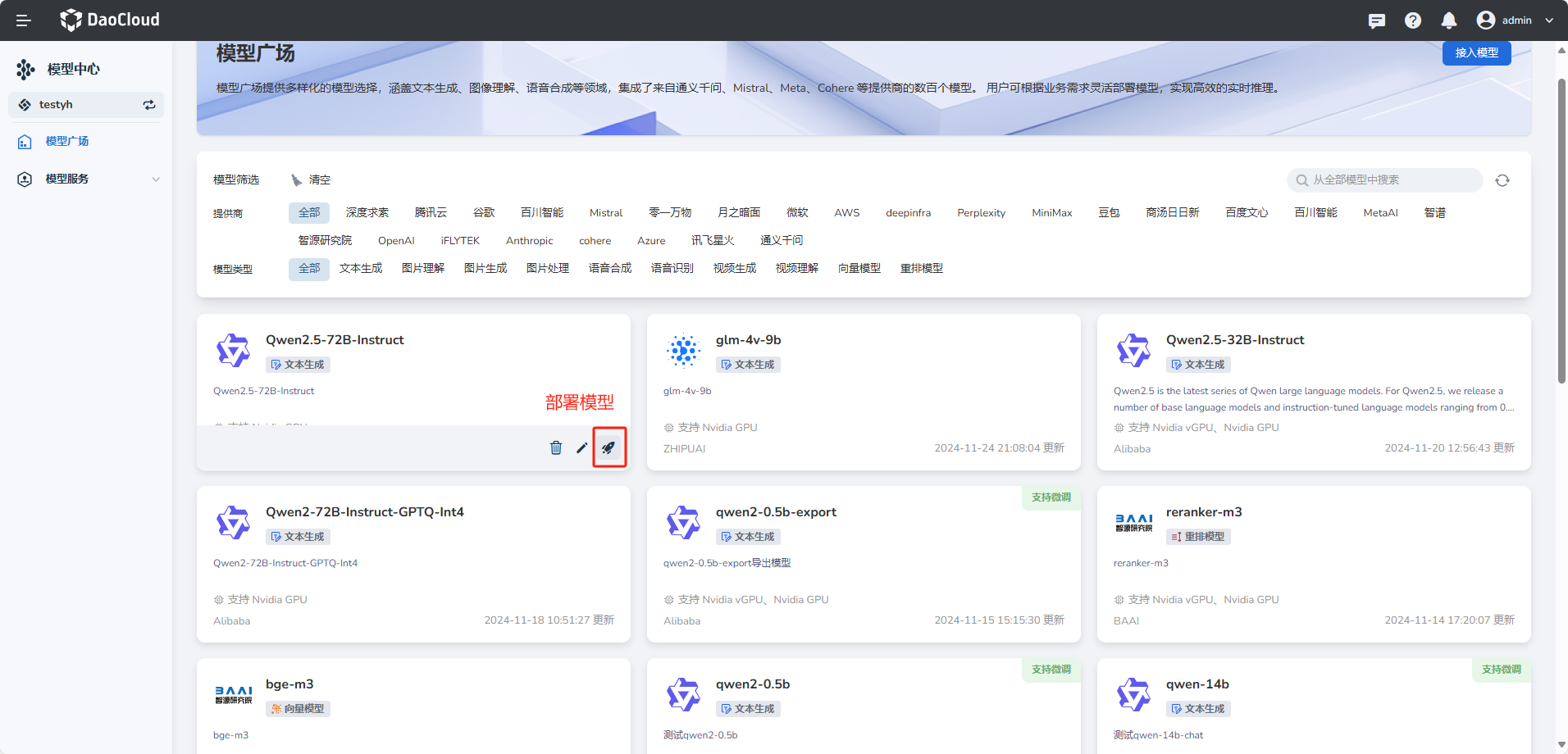Image resolution: width=1568 pixels, height=754 pixels.
Task: Click the DaoCloud logo
Action: pos(110,20)
